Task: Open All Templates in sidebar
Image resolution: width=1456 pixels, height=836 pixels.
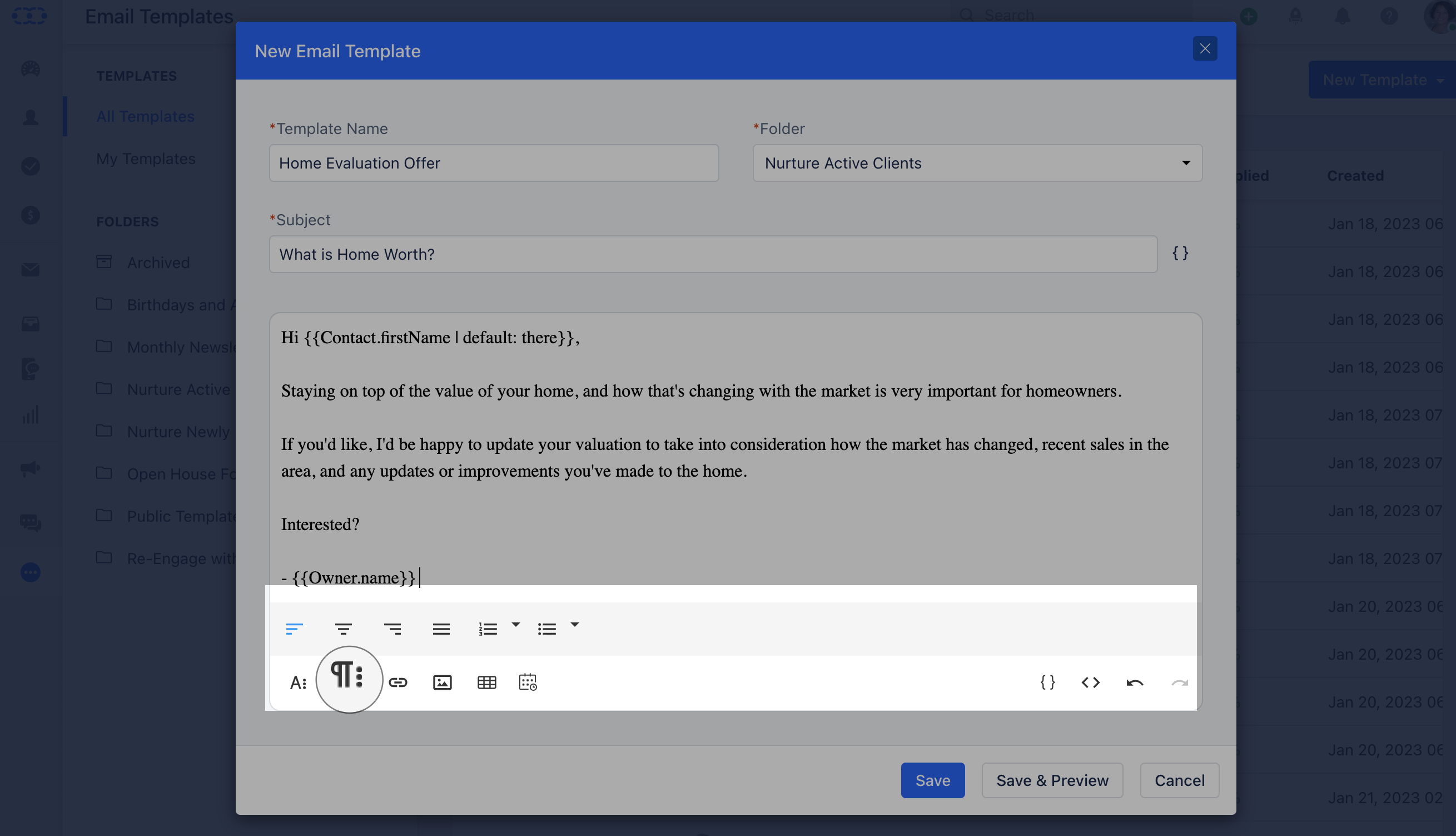Action: click(145, 117)
